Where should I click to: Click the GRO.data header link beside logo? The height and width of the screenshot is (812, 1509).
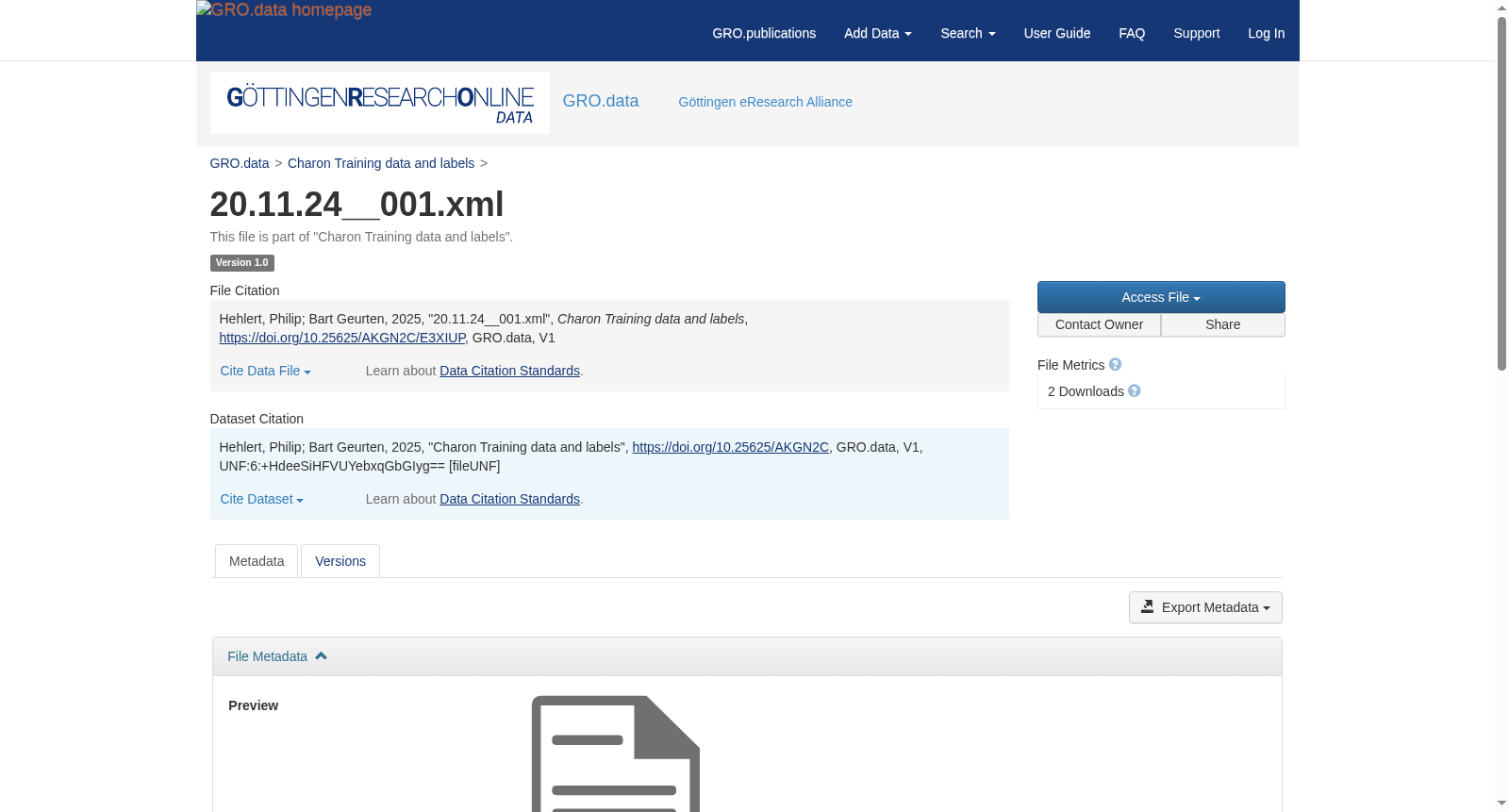click(601, 101)
